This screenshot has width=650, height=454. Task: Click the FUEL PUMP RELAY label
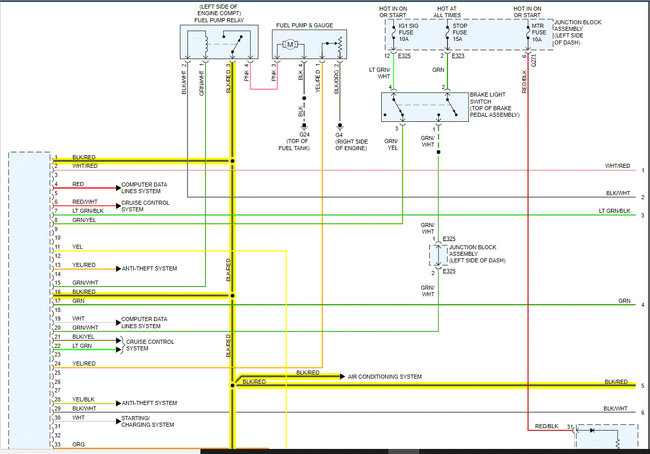click(x=219, y=20)
